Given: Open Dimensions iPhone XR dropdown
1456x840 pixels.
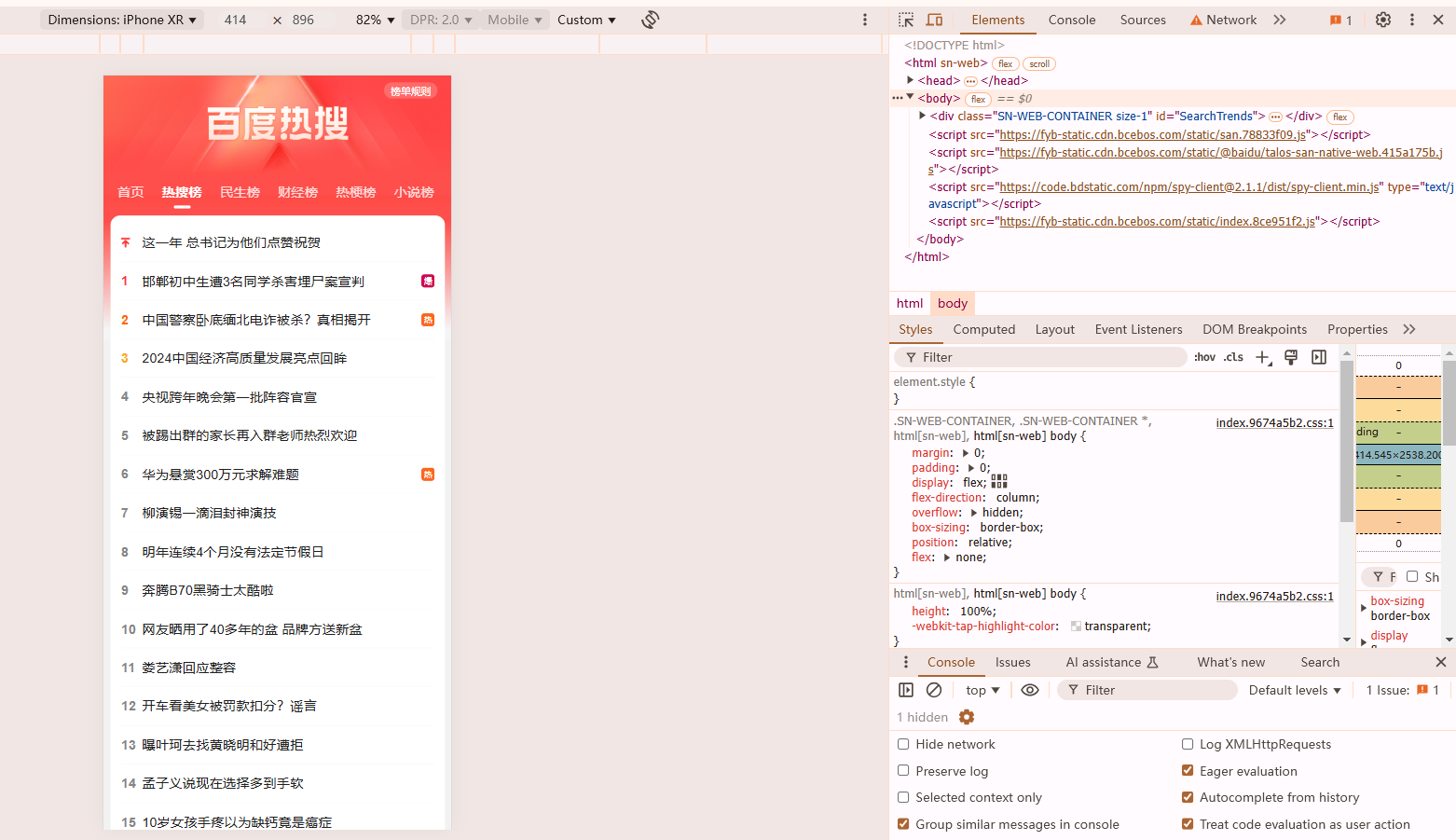Looking at the screenshot, I should click(122, 20).
